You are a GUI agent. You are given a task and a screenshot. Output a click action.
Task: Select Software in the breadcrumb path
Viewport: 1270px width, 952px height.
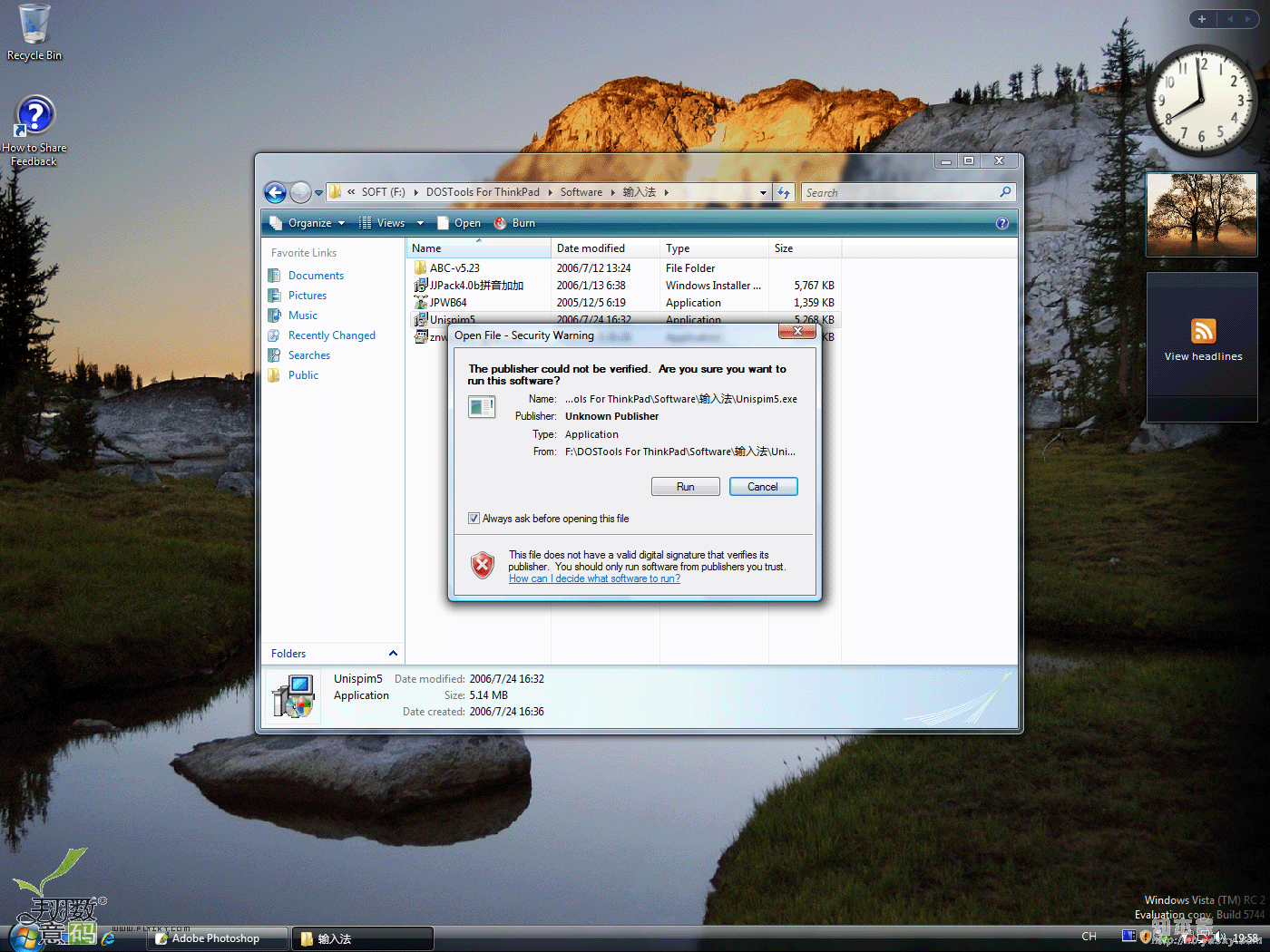(581, 192)
